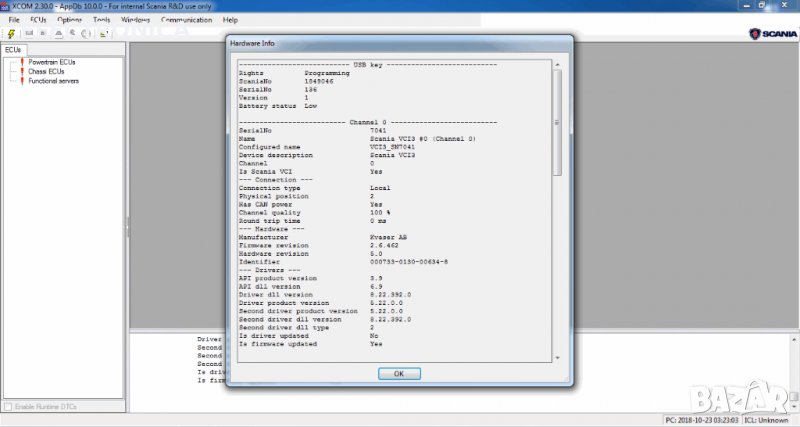800x427 pixels.
Task: Click the red icon beside Chassi ECUs
Action: pos(22,71)
